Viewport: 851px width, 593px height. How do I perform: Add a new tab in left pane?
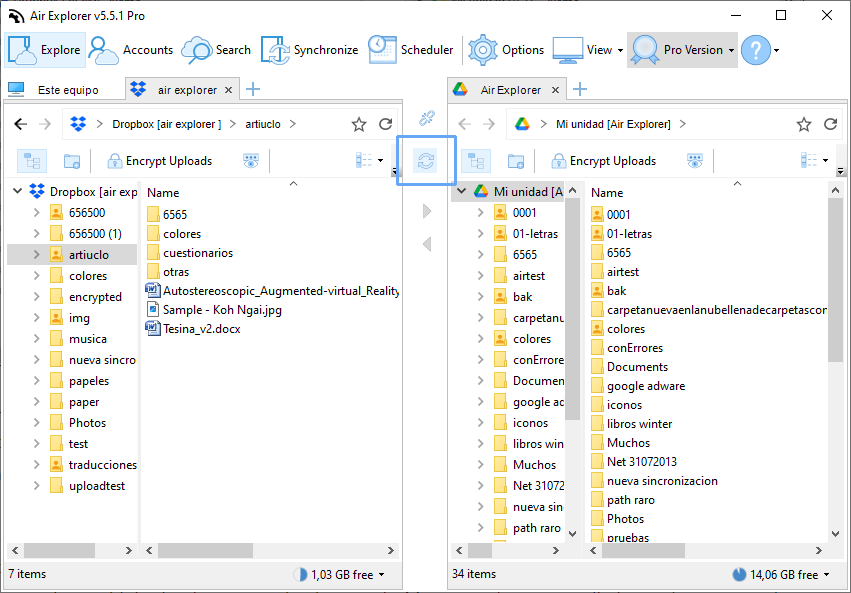click(253, 90)
